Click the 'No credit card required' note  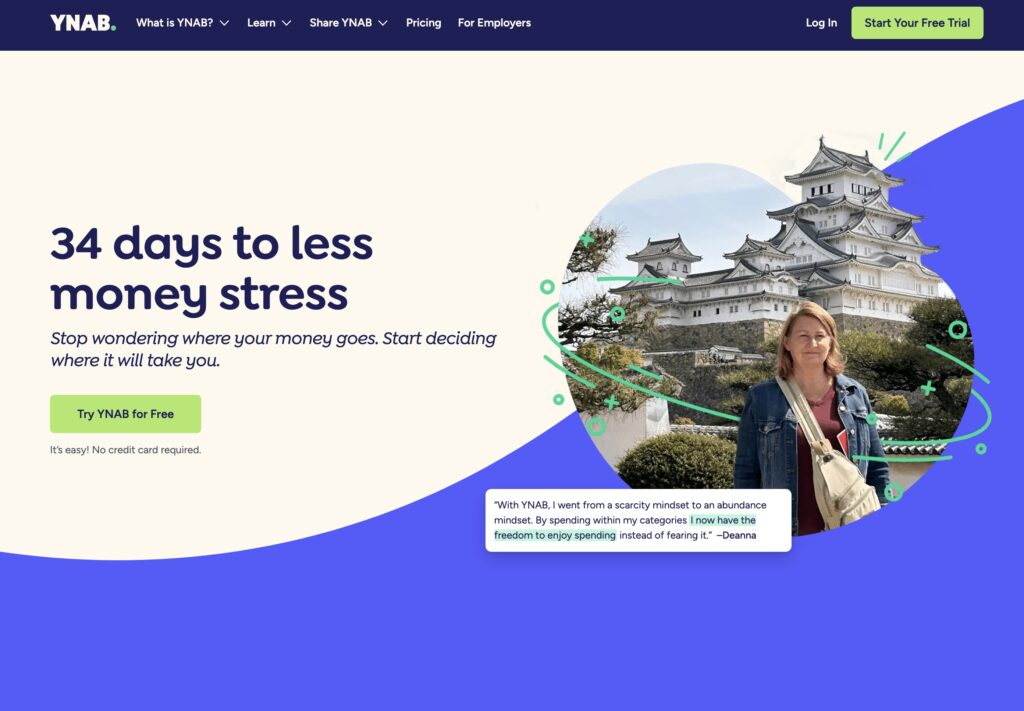coord(146,450)
